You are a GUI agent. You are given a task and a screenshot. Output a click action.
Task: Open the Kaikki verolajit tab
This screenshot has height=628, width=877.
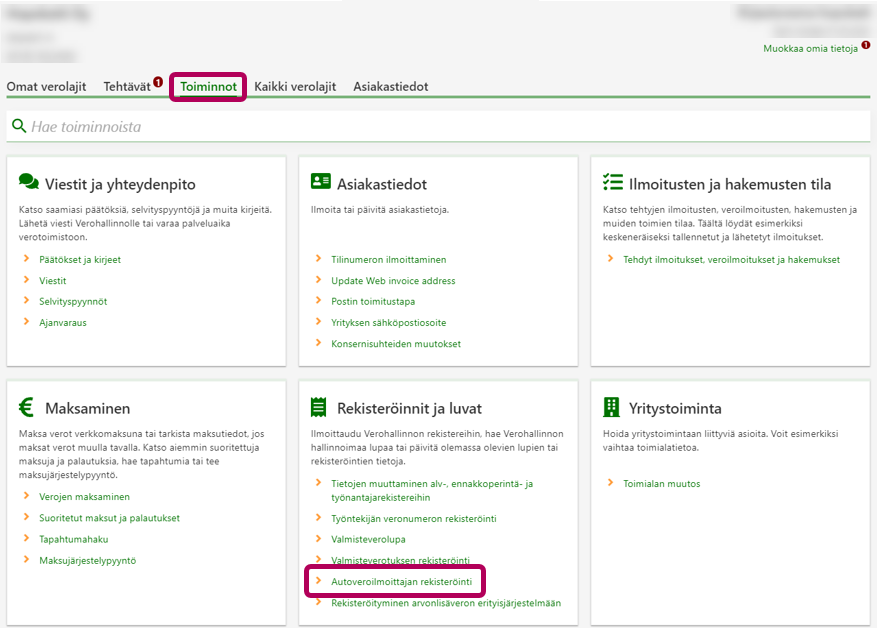point(295,87)
